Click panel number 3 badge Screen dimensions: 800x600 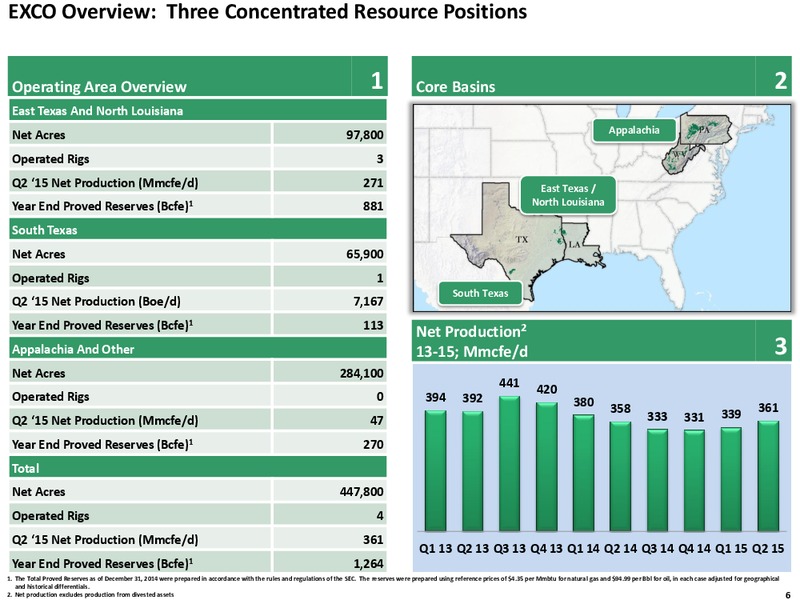[x=781, y=346]
